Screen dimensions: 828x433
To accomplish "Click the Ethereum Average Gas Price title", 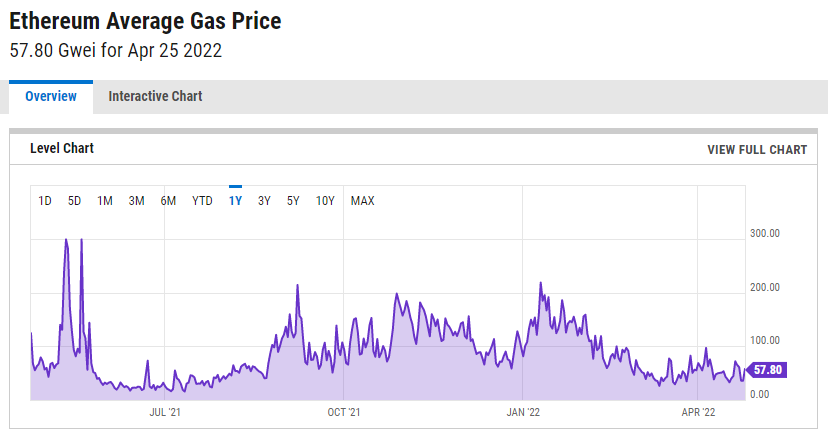I will [145, 22].
